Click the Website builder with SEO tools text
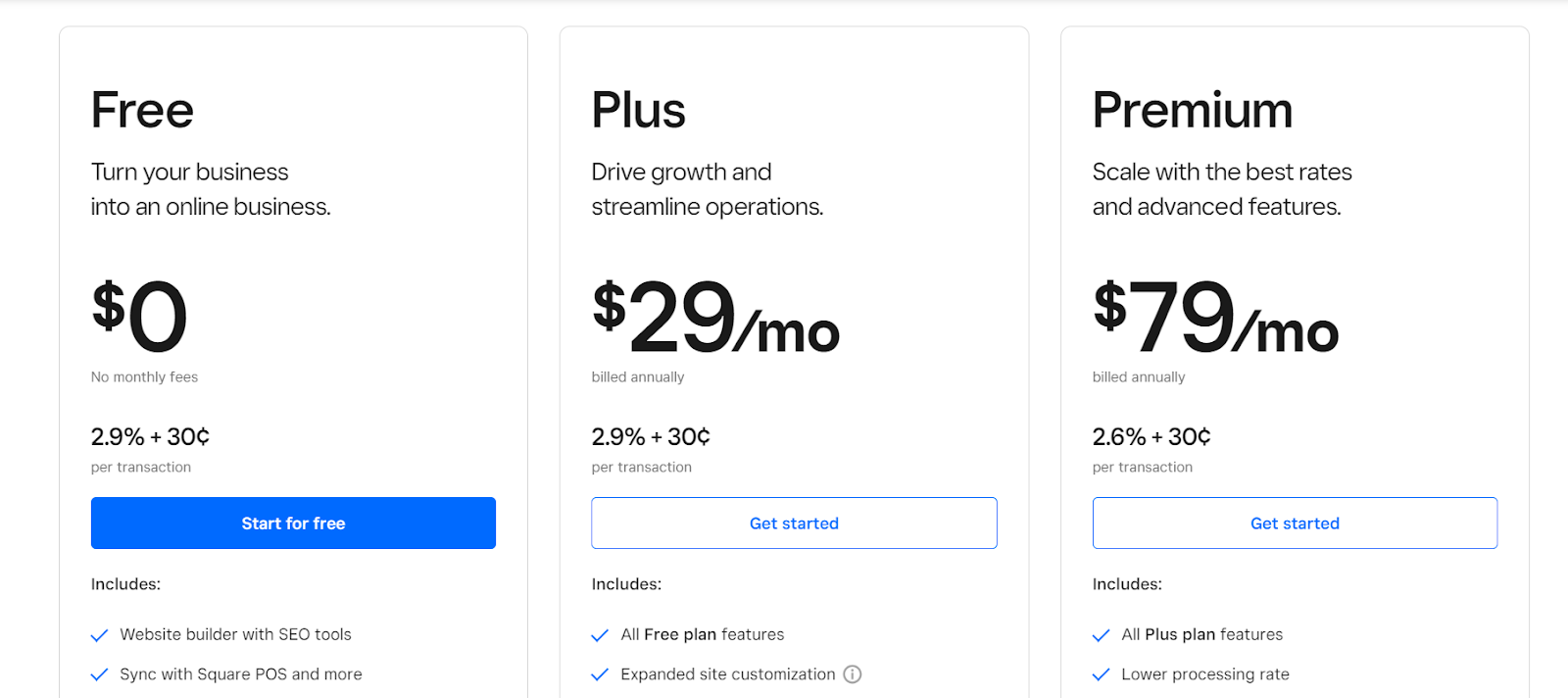This screenshot has height=698, width=1568. pos(235,635)
